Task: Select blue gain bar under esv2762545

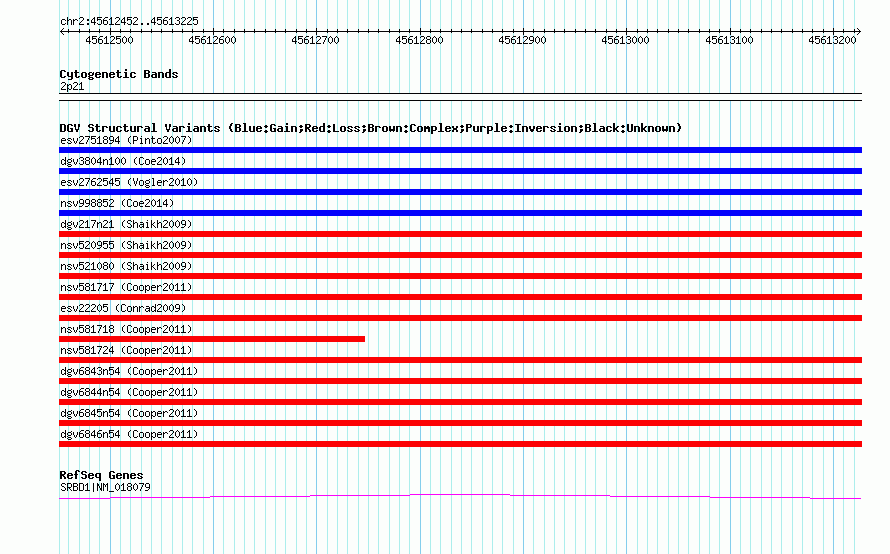Action: click(460, 192)
